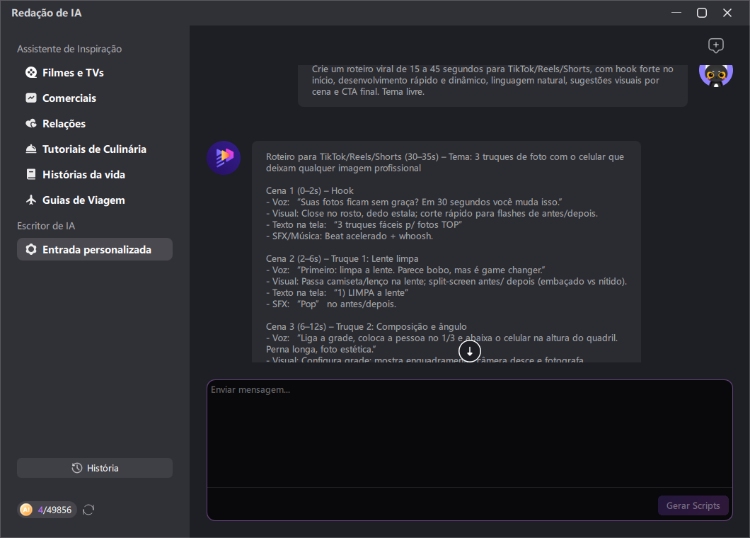Click the book icon beside Histórias da vida
Image resolution: width=750 pixels, height=538 pixels.
click(31, 175)
